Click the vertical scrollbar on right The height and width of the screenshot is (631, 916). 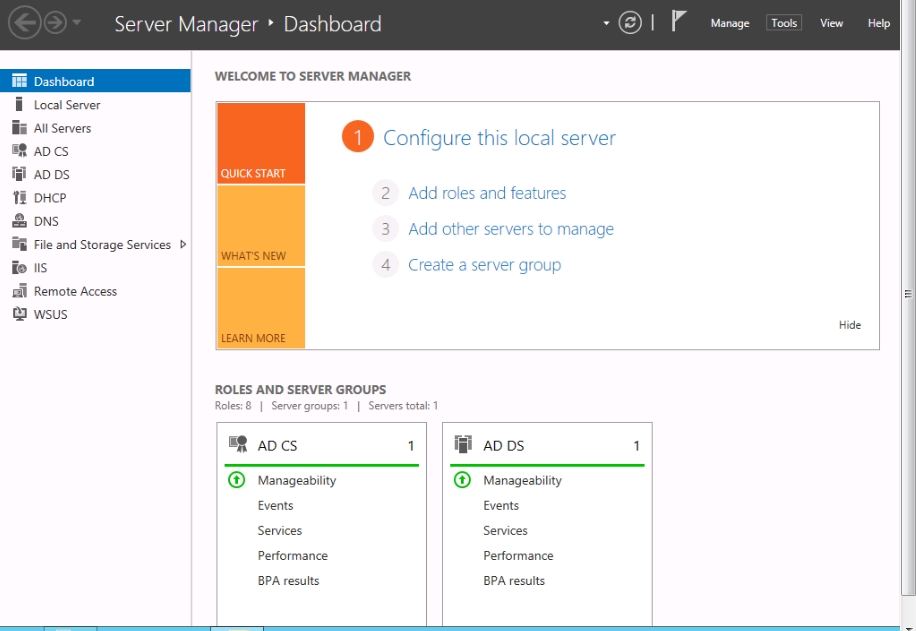pyautogui.click(x=908, y=293)
